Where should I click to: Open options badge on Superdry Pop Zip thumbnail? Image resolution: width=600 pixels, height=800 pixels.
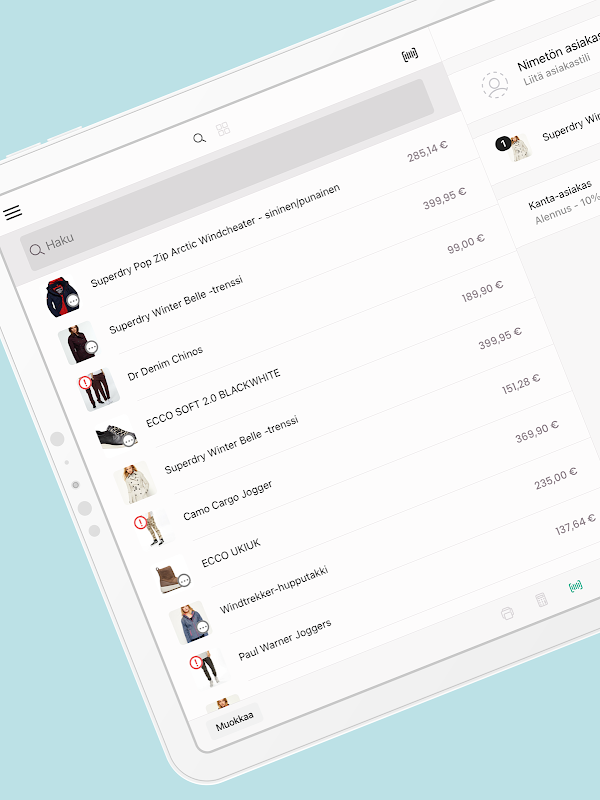(73, 301)
